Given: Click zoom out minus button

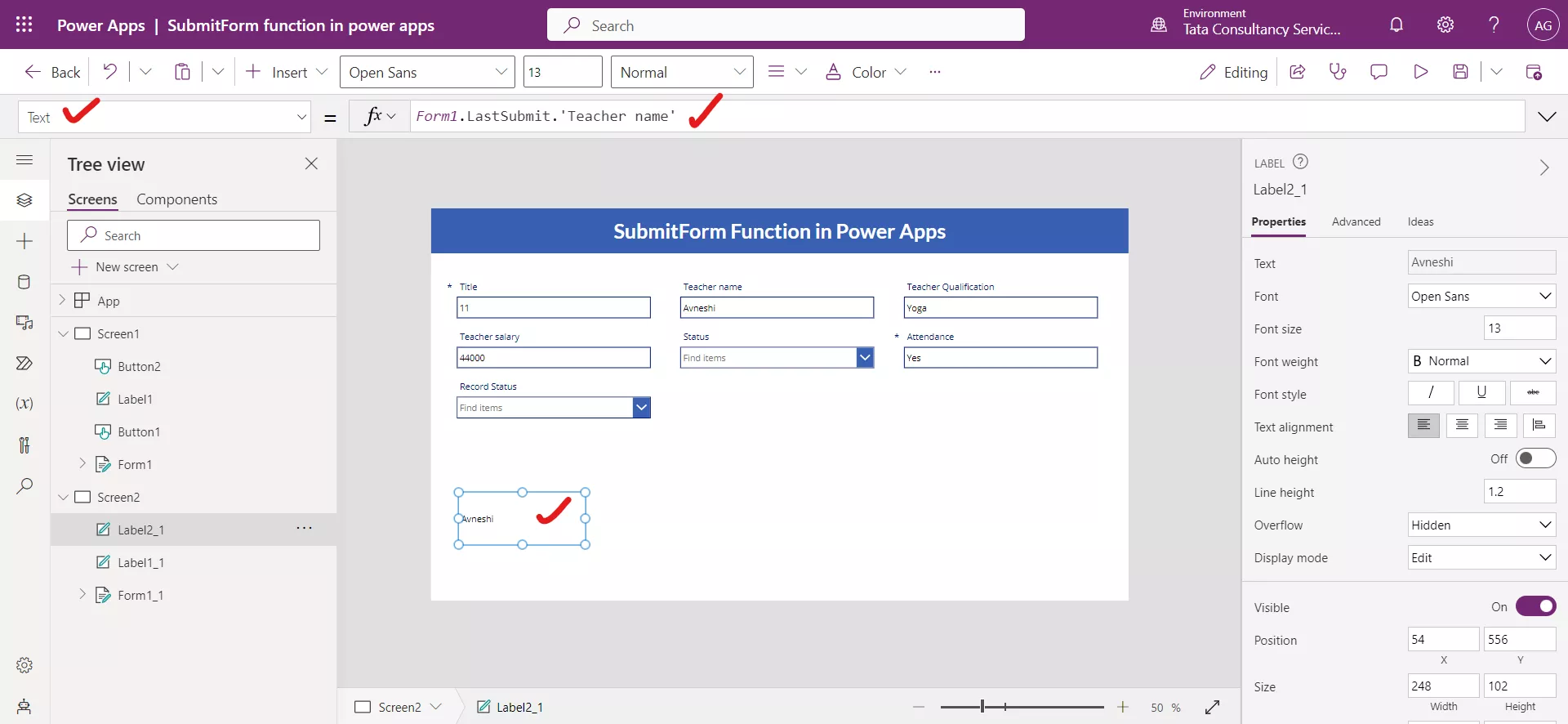Looking at the screenshot, I should click(919, 707).
